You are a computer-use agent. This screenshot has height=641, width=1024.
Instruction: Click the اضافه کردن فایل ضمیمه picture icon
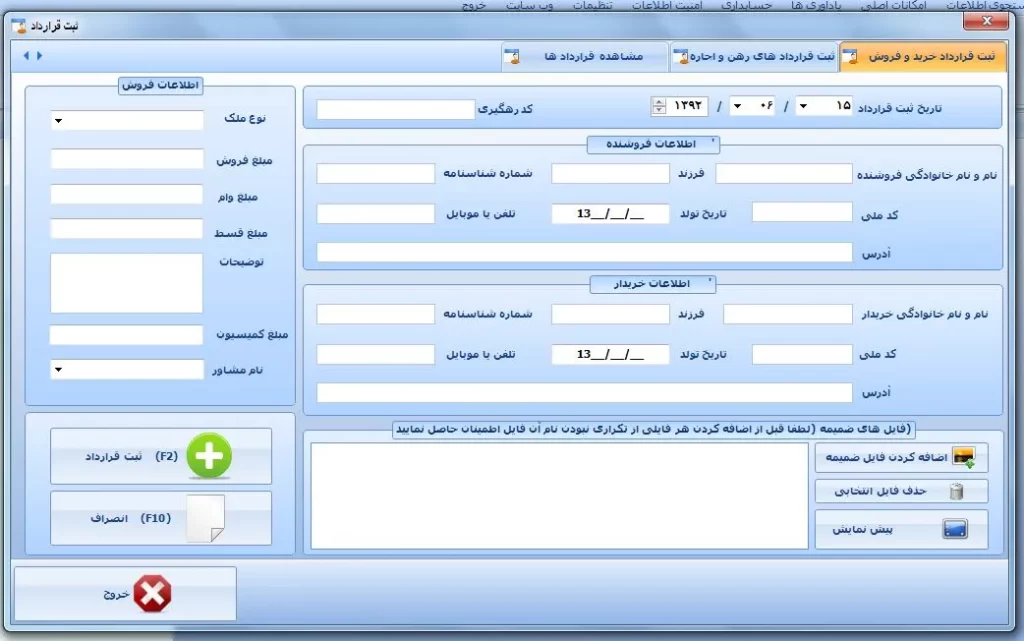click(964, 458)
